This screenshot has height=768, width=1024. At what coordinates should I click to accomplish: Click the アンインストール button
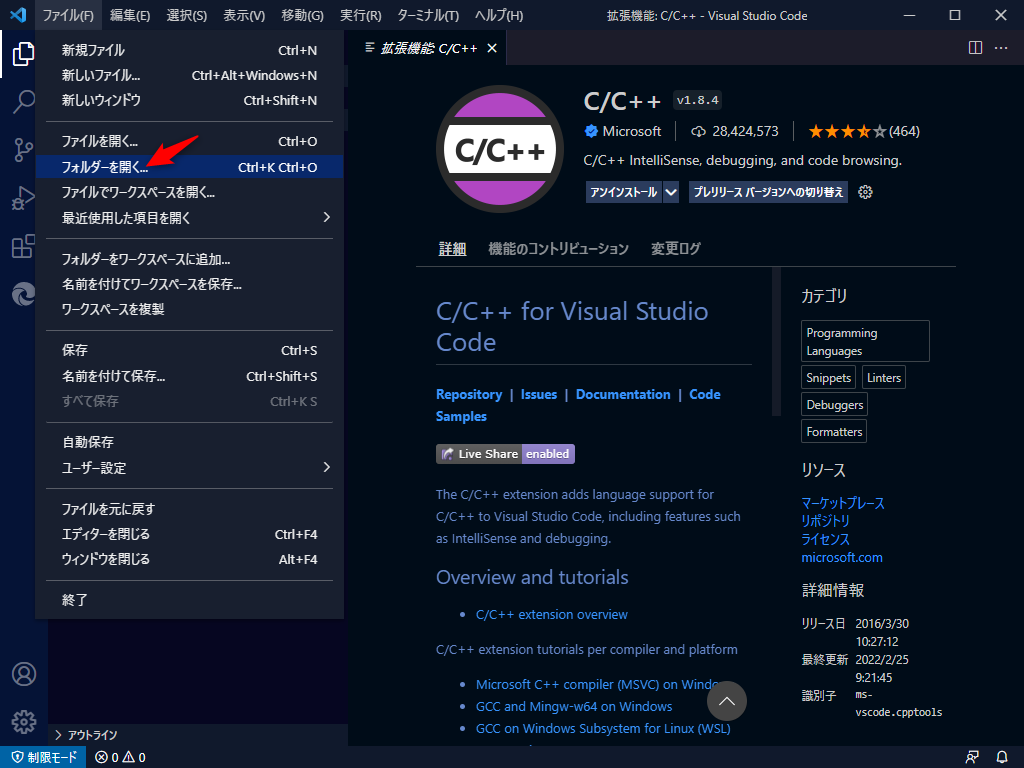pyautogui.click(x=624, y=193)
